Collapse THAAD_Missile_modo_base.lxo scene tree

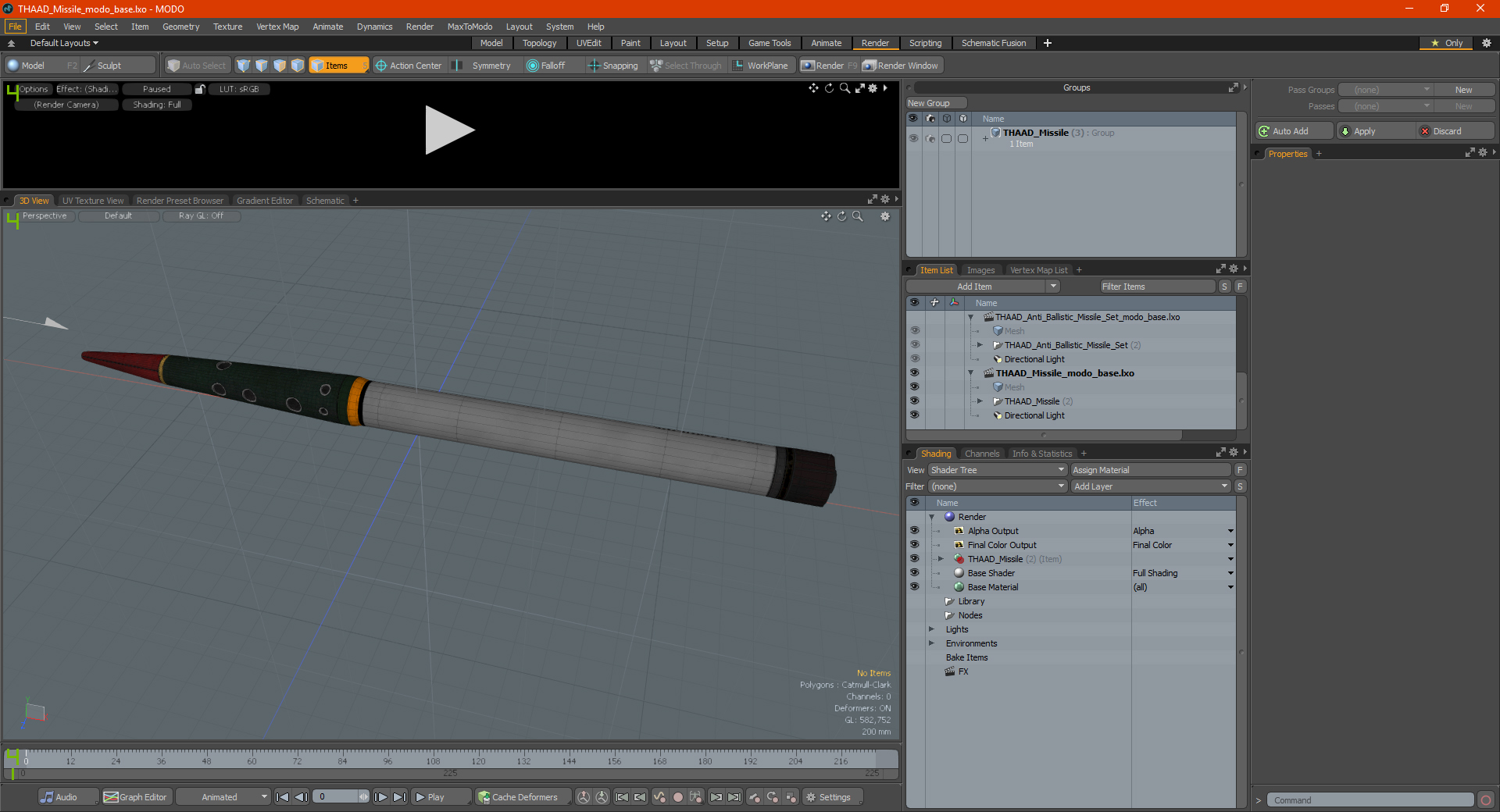[971, 373]
